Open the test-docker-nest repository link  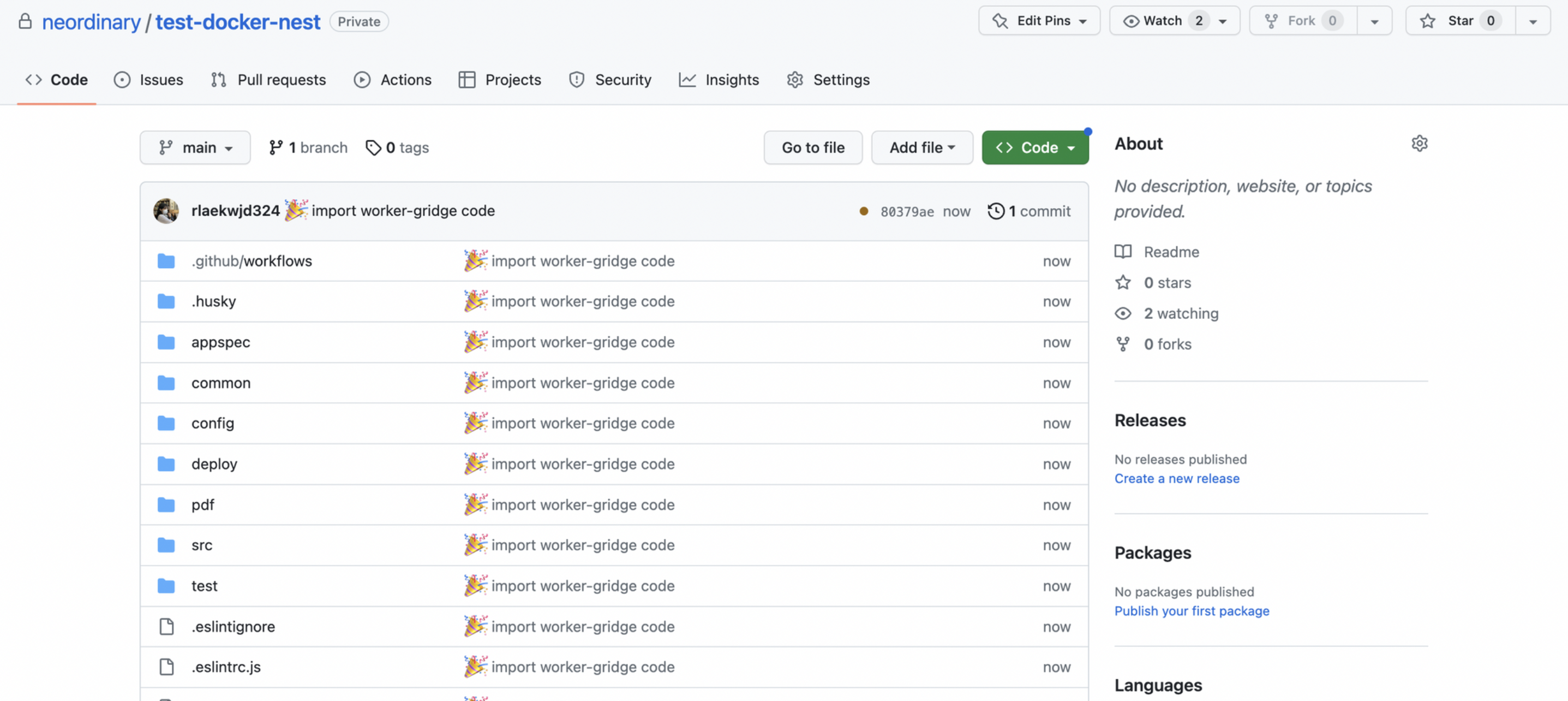[237, 21]
